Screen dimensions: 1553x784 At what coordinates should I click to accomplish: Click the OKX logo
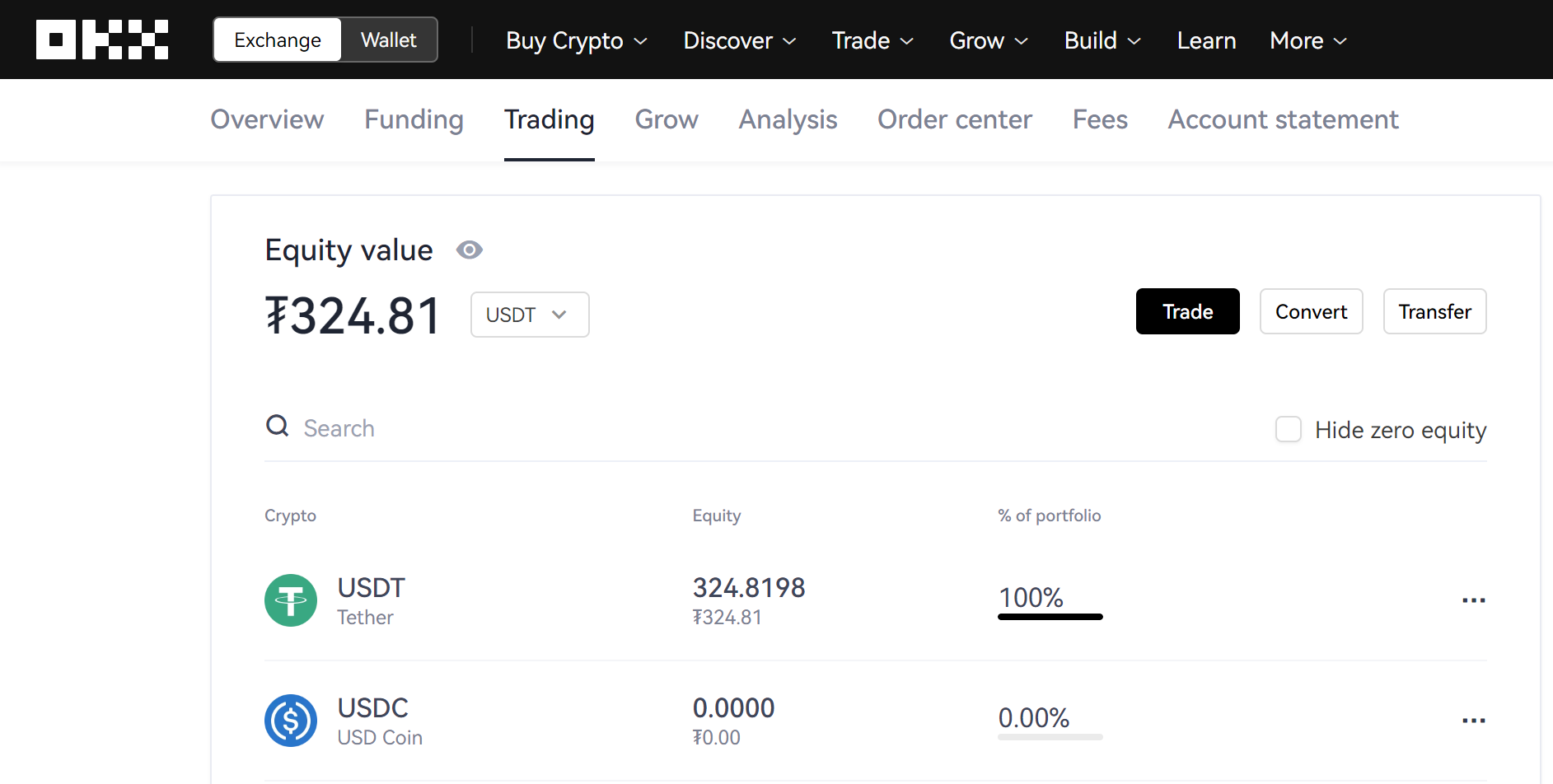pos(102,40)
